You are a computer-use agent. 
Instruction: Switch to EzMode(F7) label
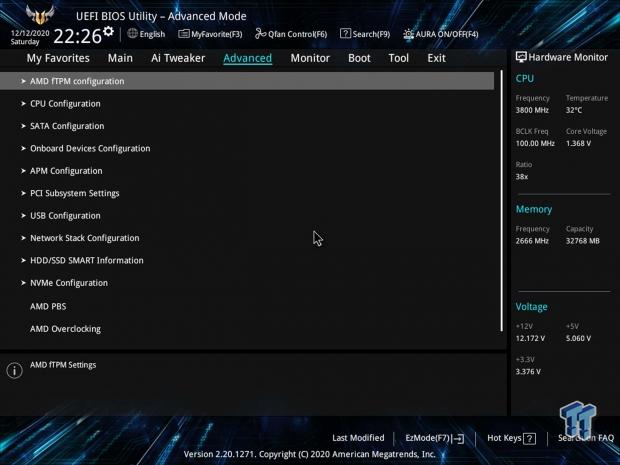click(x=428, y=438)
